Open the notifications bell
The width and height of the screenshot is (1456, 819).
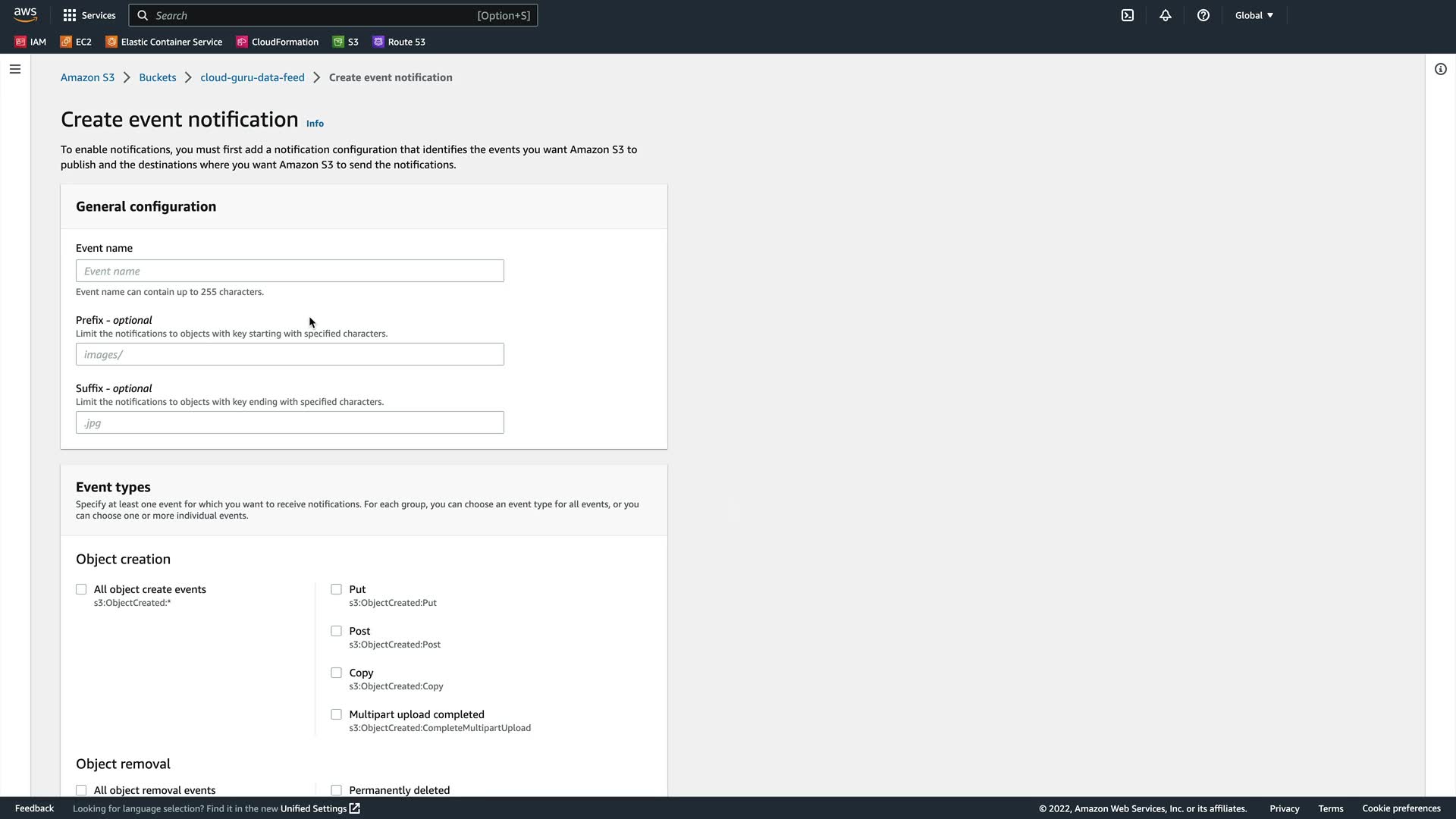[1166, 15]
